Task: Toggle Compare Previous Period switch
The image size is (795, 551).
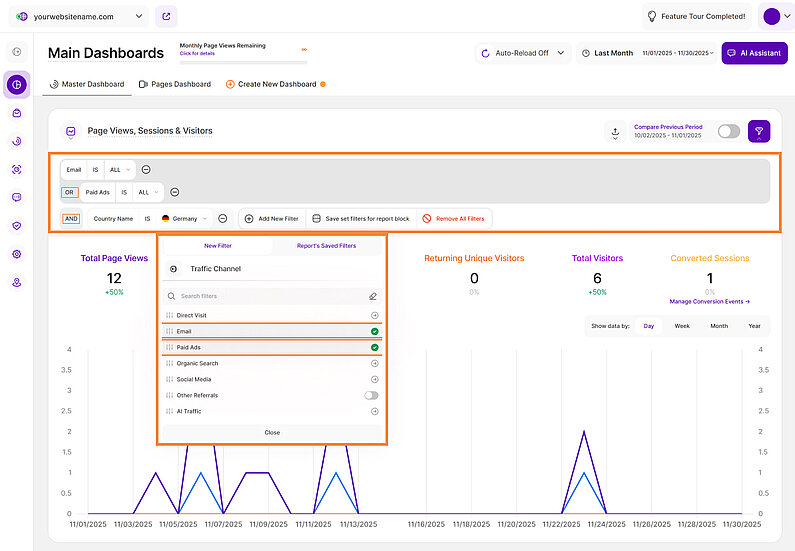Action: point(729,131)
